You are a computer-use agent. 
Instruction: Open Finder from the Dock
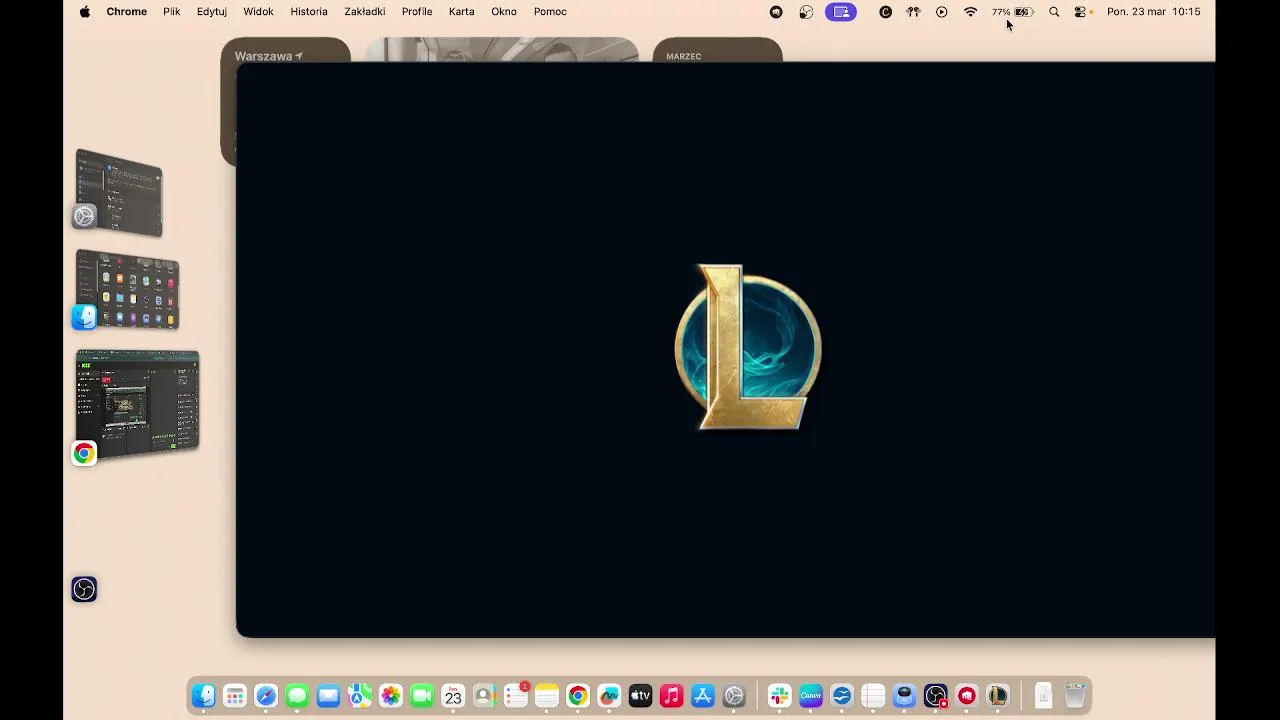pos(204,696)
